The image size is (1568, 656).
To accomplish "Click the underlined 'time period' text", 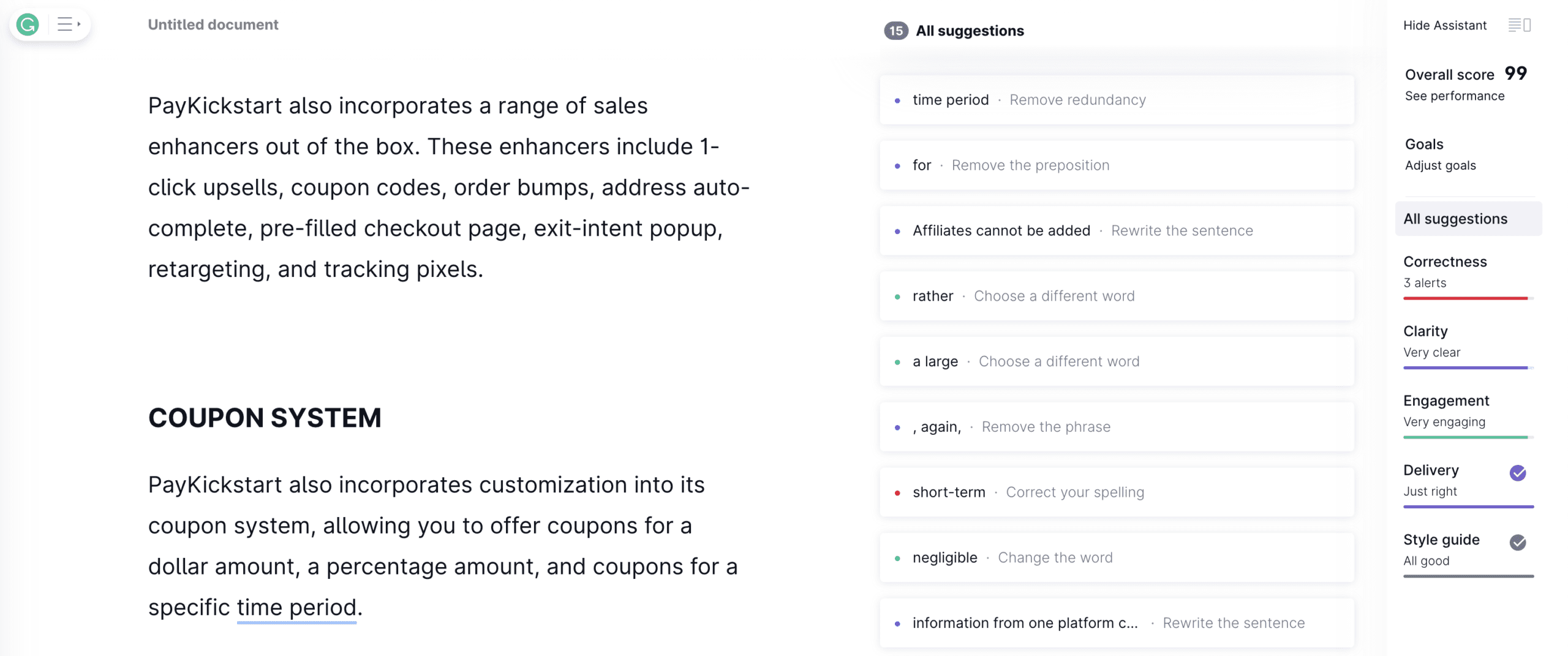I will click(x=296, y=608).
